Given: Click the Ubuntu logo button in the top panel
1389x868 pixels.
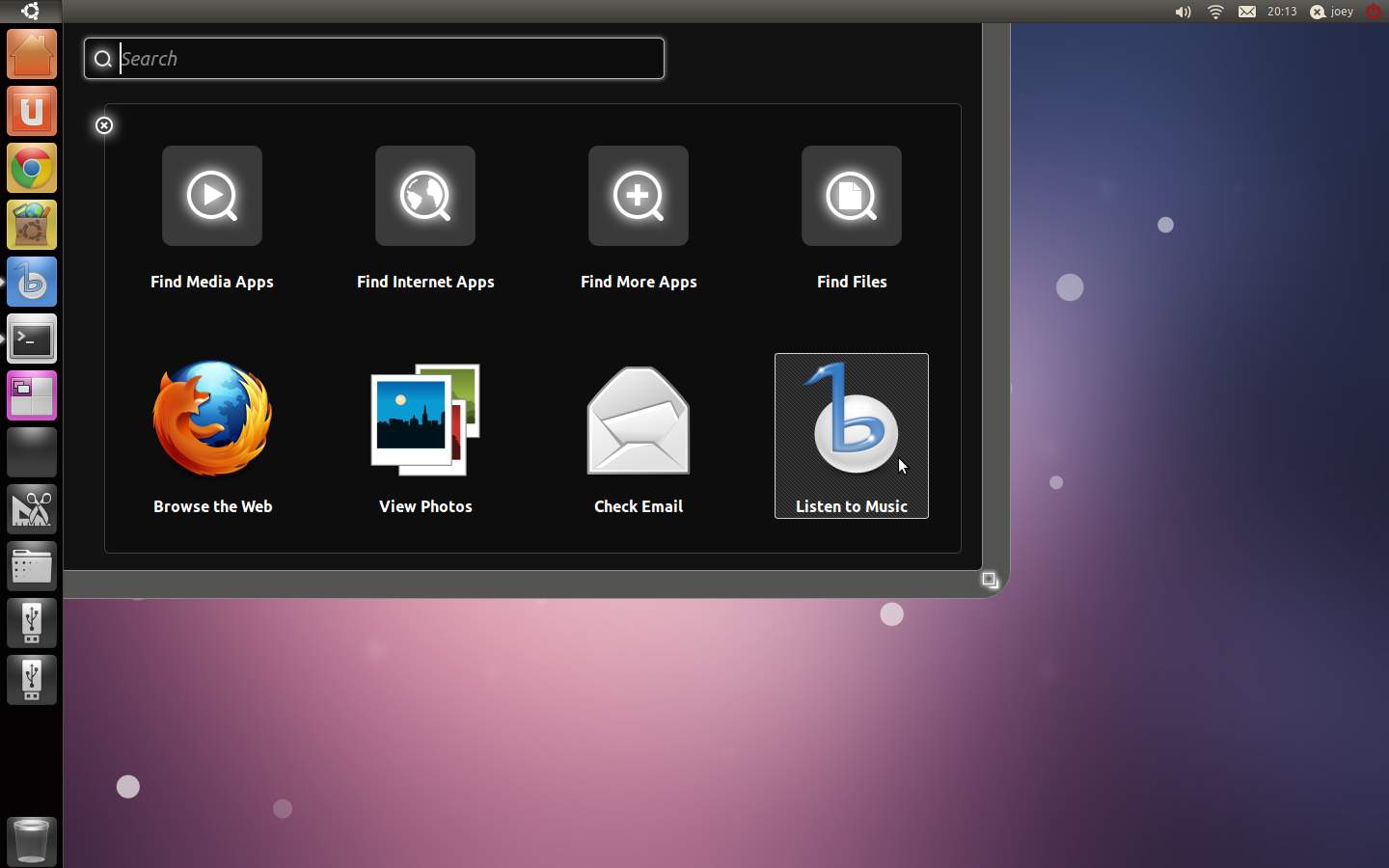Looking at the screenshot, I should [31, 12].
